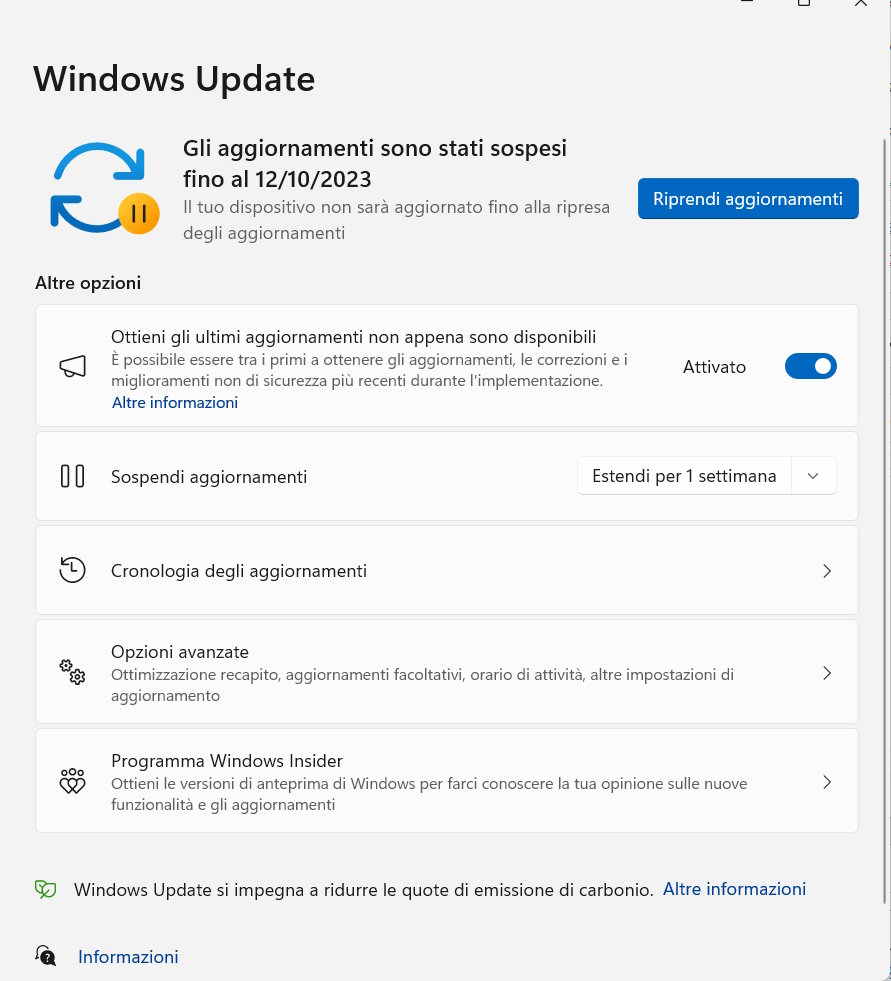
Task: Open Programma Windows Insider via its chevron
Action: (x=827, y=782)
